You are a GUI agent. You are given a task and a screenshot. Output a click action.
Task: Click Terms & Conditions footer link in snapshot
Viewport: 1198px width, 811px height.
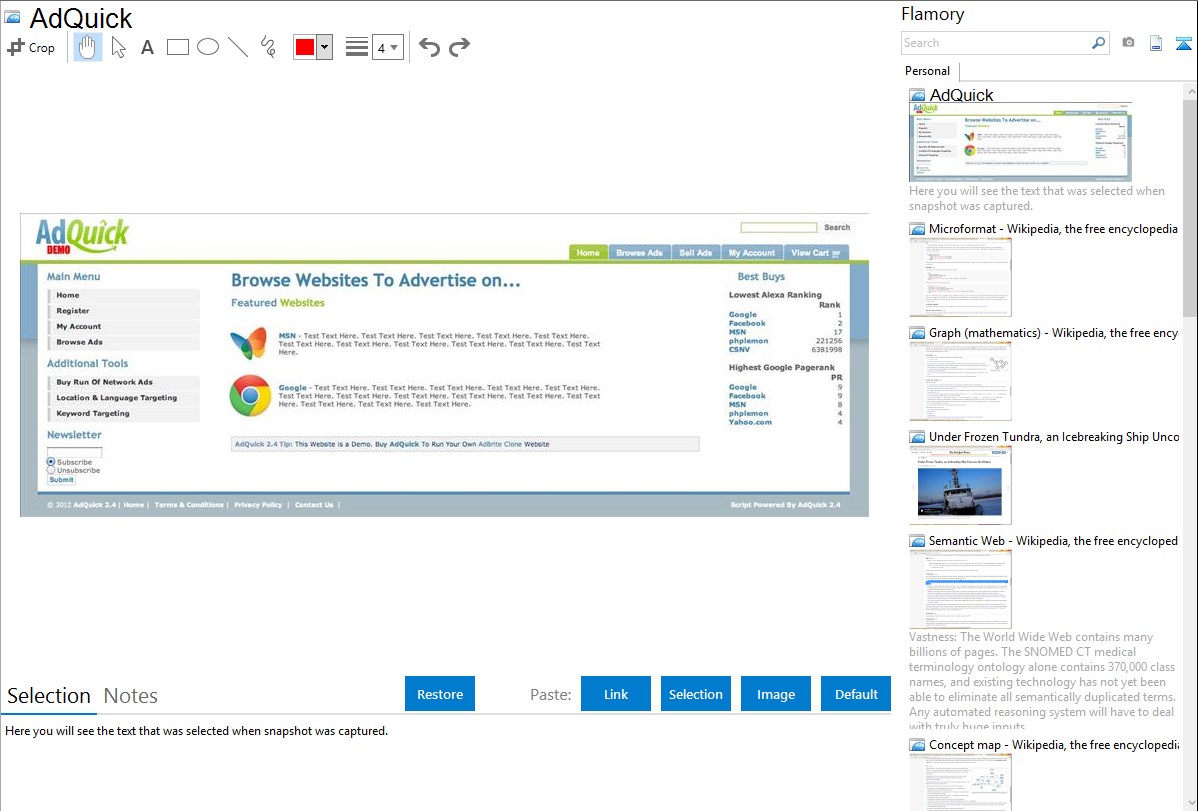click(189, 504)
